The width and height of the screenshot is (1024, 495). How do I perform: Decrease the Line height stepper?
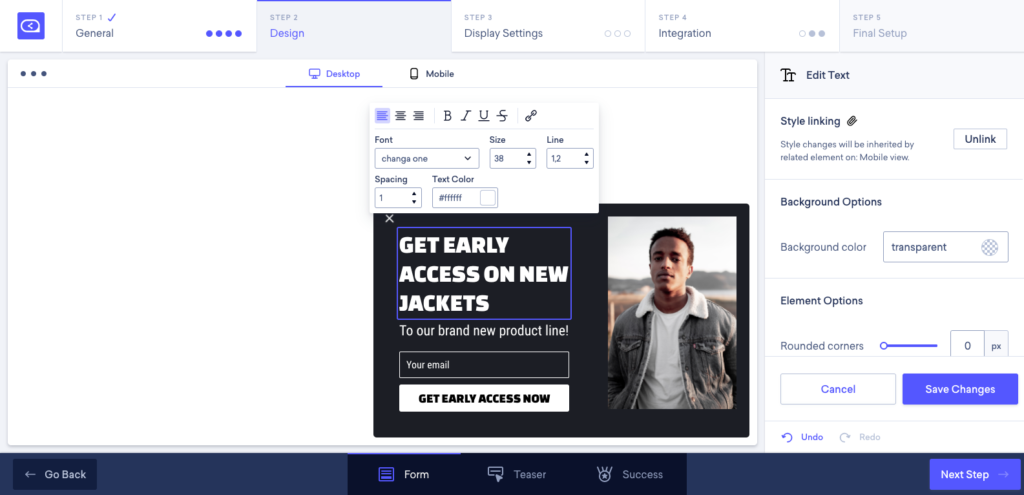[586, 163]
